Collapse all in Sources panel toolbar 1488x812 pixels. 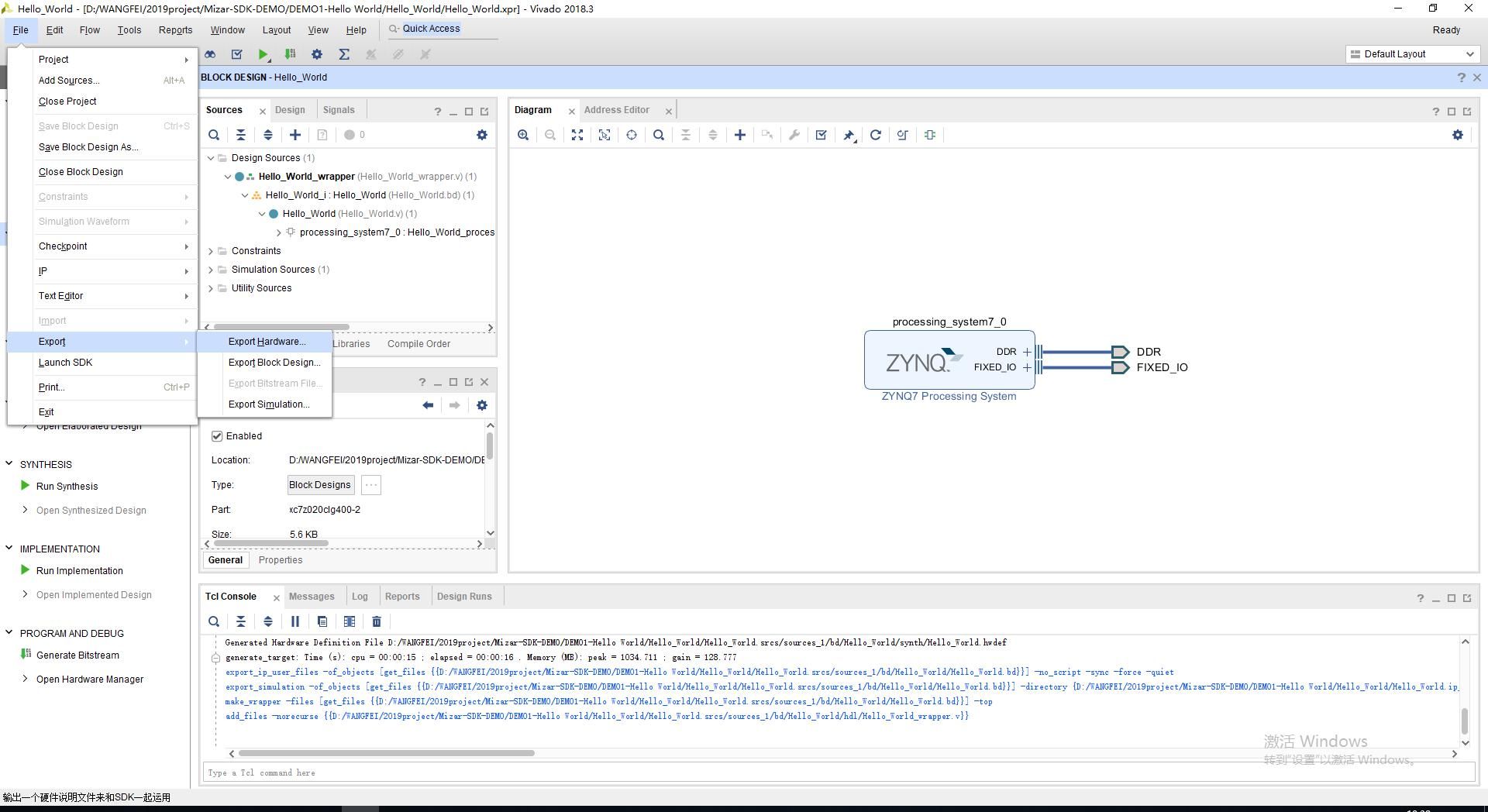click(241, 135)
